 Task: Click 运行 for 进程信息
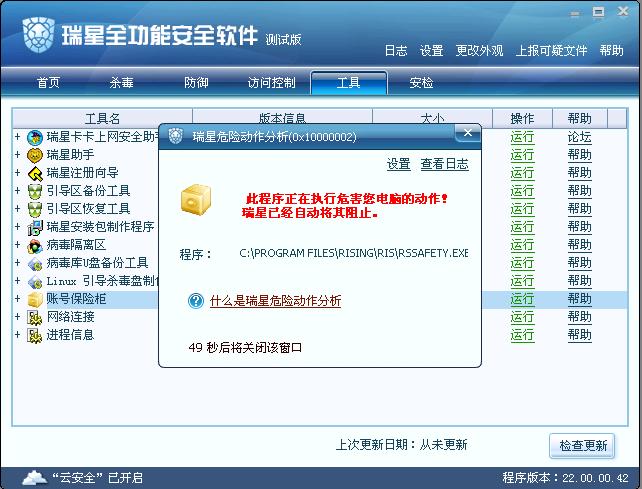click(x=522, y=335)
